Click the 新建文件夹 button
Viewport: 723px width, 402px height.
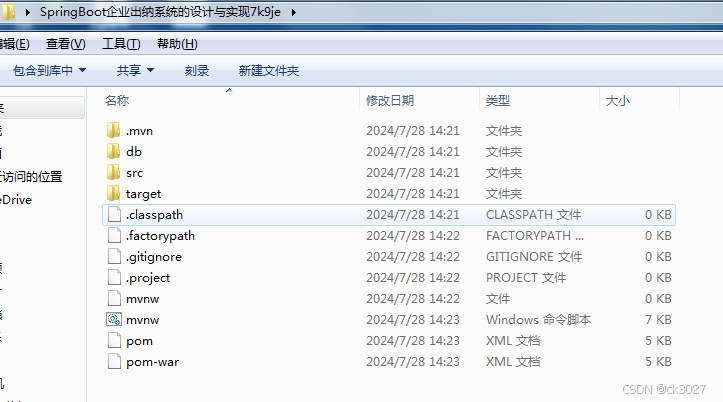(269, 71)
